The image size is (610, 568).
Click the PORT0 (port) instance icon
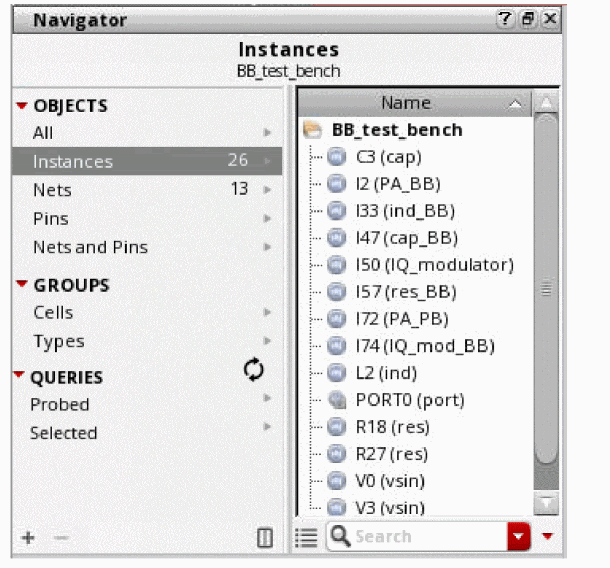[x=336, y=400]
